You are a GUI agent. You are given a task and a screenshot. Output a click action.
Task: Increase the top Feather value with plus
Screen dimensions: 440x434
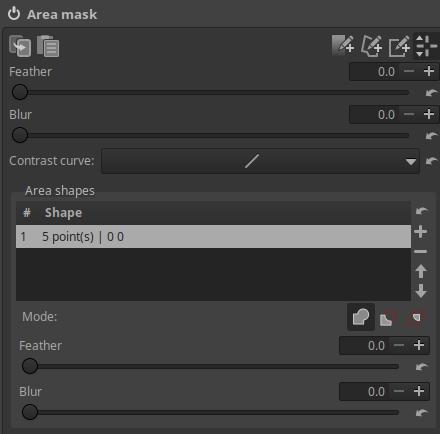(x=429, y=71)
